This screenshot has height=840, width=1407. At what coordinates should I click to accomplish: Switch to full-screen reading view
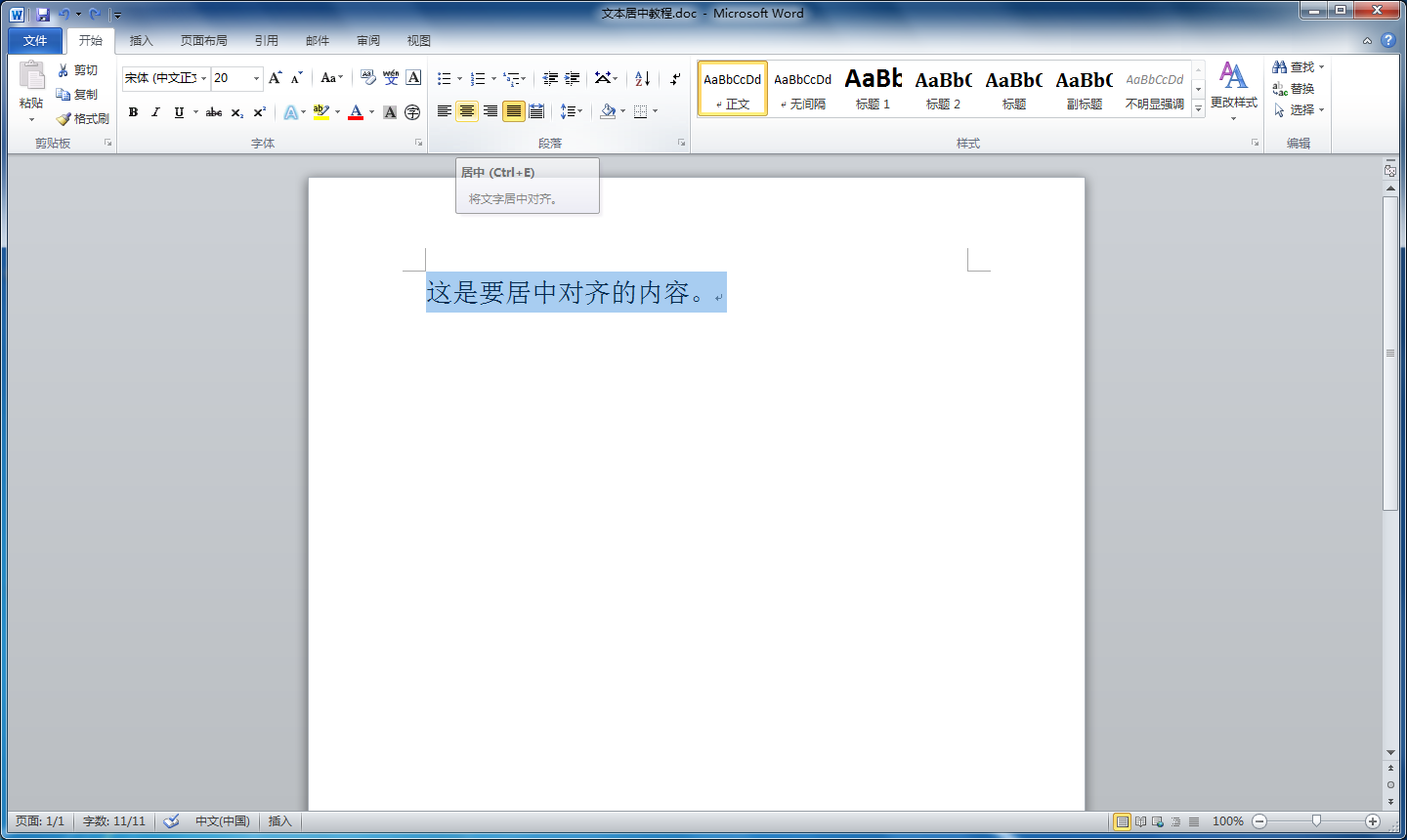click(1140, 821)
